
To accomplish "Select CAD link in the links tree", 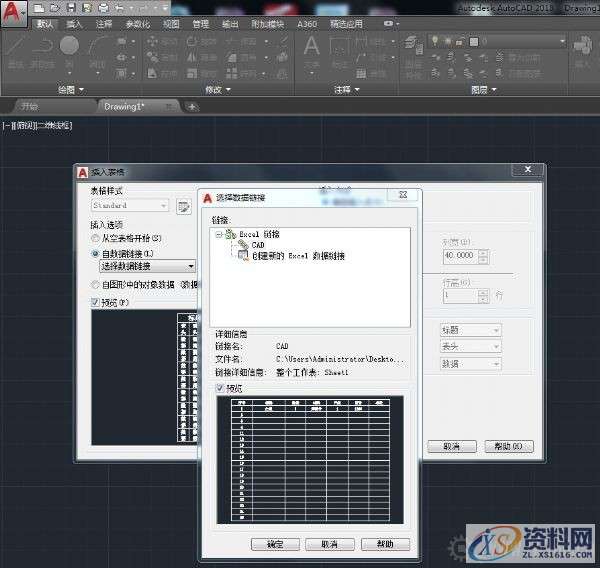I will click(x=258, y=245).
